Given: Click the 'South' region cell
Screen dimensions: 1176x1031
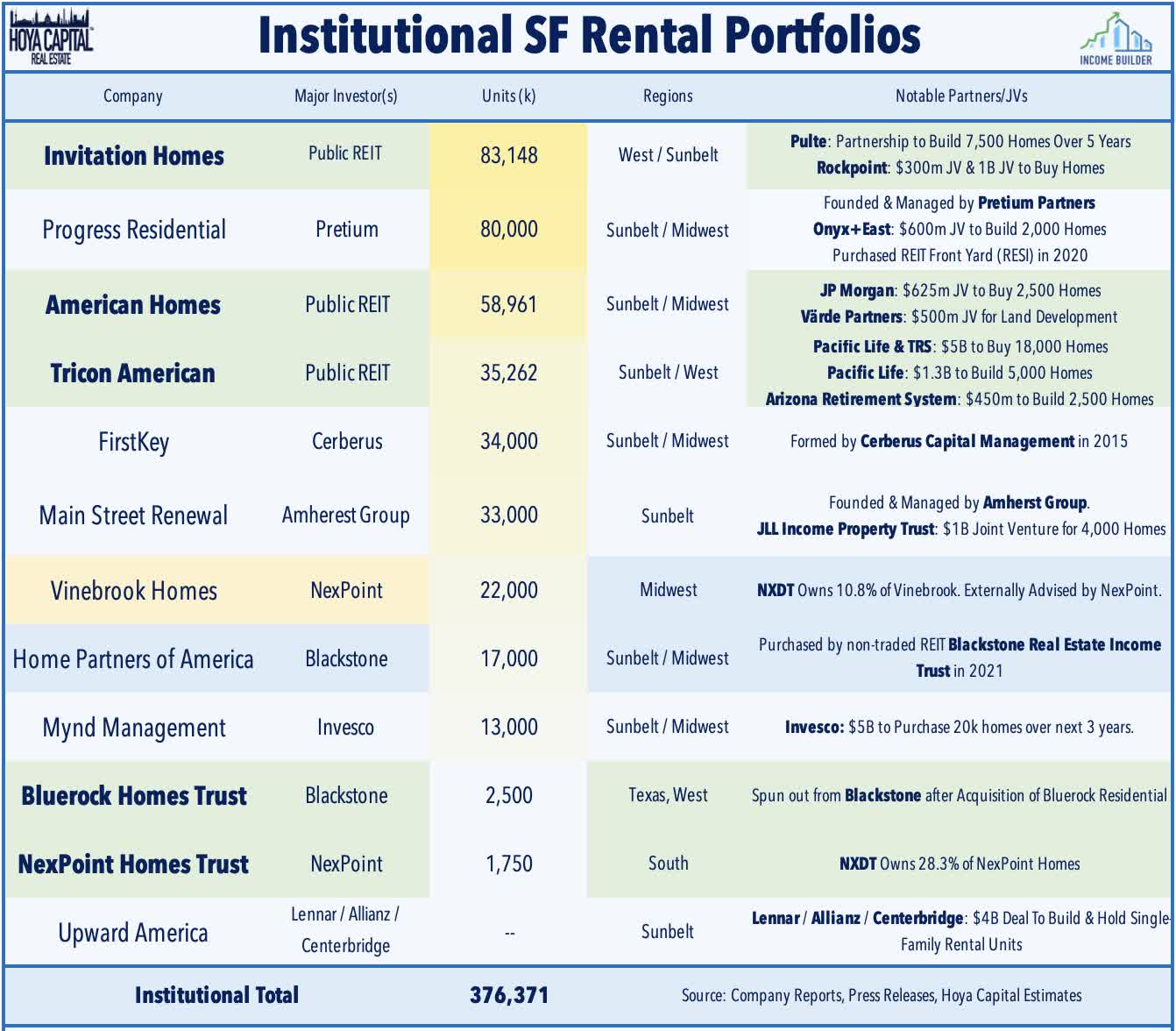Looking at the screenshot, I should [668, 864].
